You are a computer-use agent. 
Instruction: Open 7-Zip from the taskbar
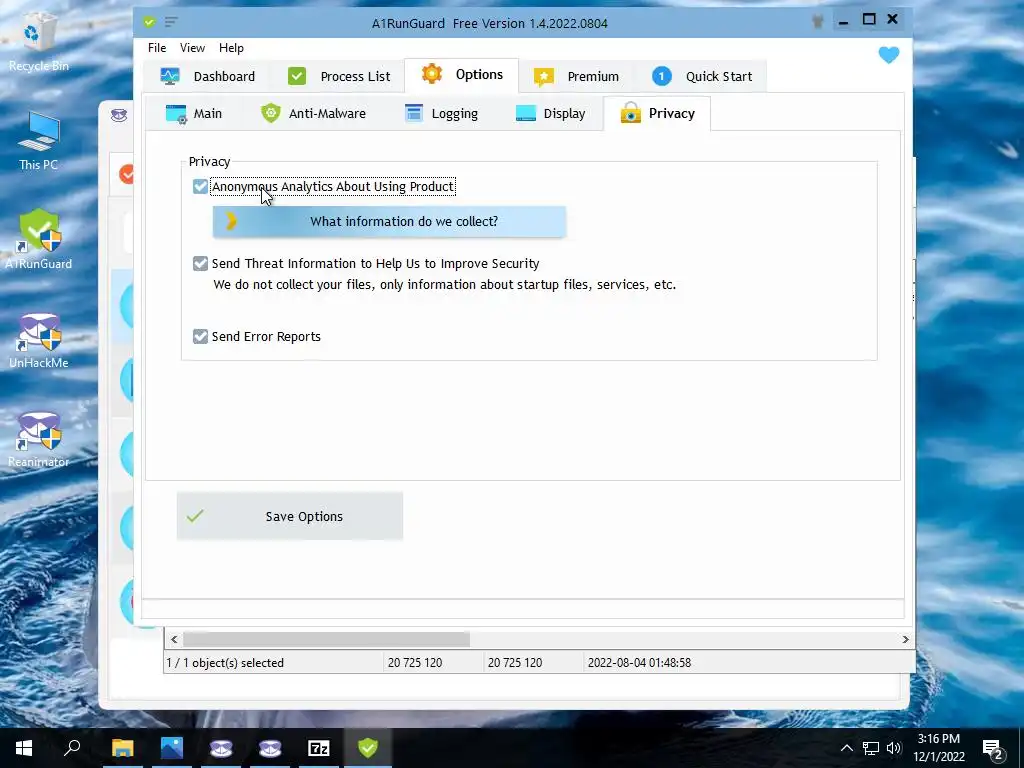[319, 748]
